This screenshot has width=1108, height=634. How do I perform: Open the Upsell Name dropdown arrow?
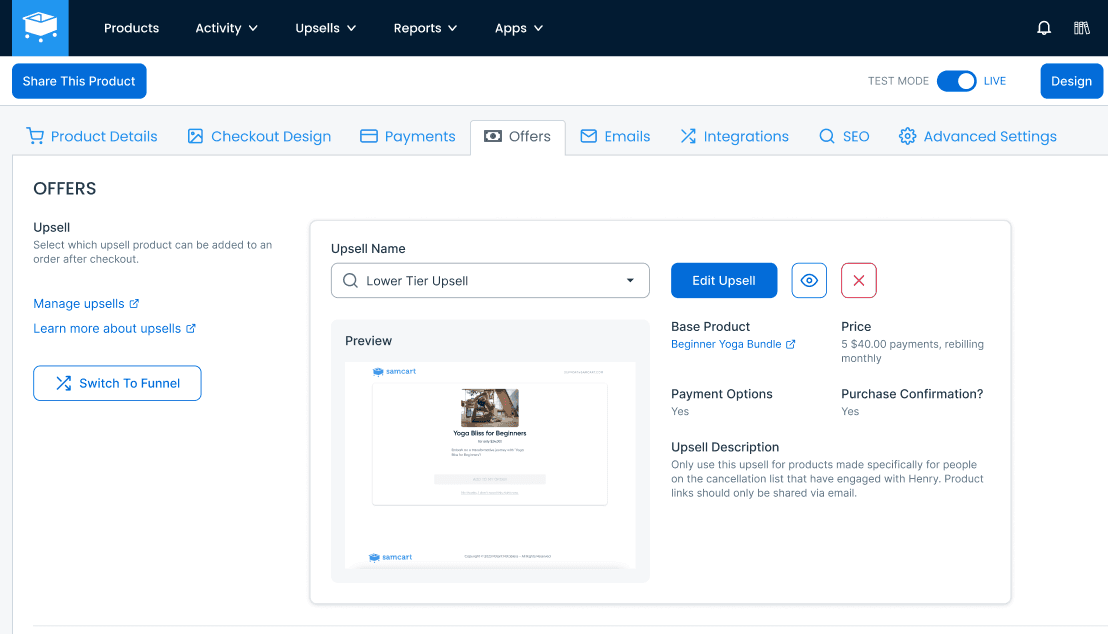click(x=630, y=281)
